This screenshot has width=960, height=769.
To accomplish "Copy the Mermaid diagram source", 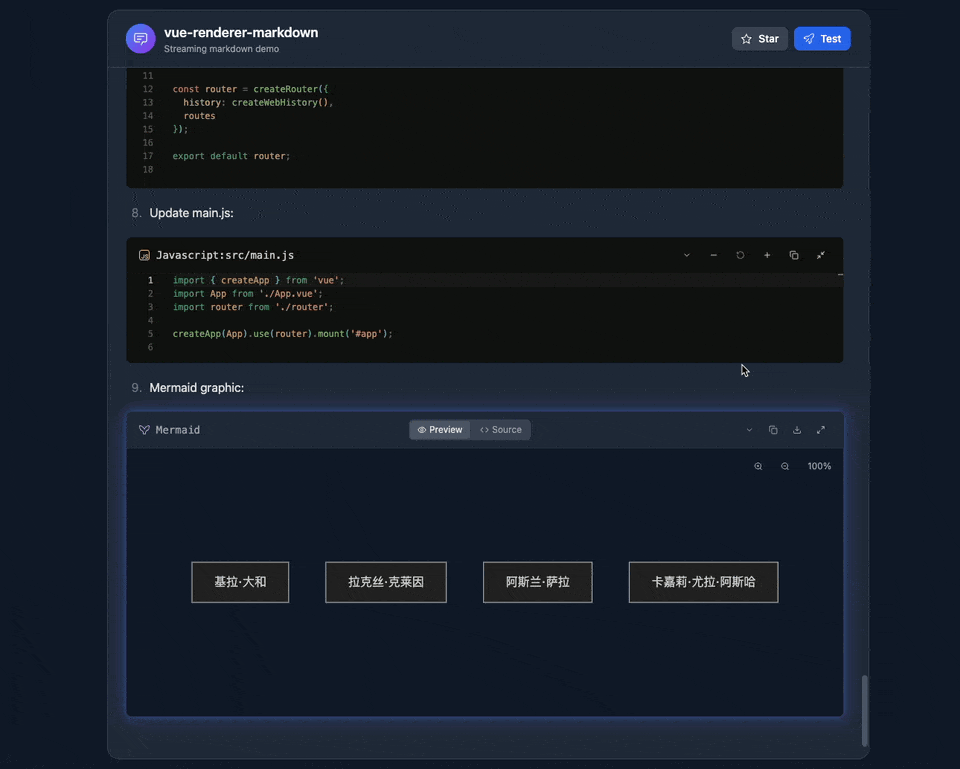I will coord(773,430).
